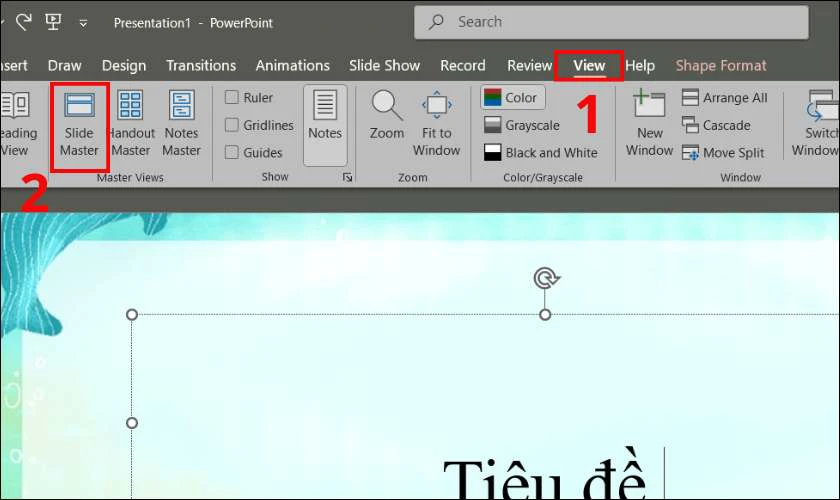Open the Zoom dialog
This screenshot has width=840, height=500.
coord(387,116)
